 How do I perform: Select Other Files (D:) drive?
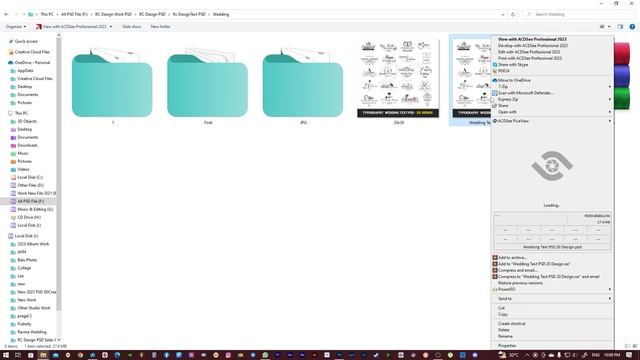[30, 185]
